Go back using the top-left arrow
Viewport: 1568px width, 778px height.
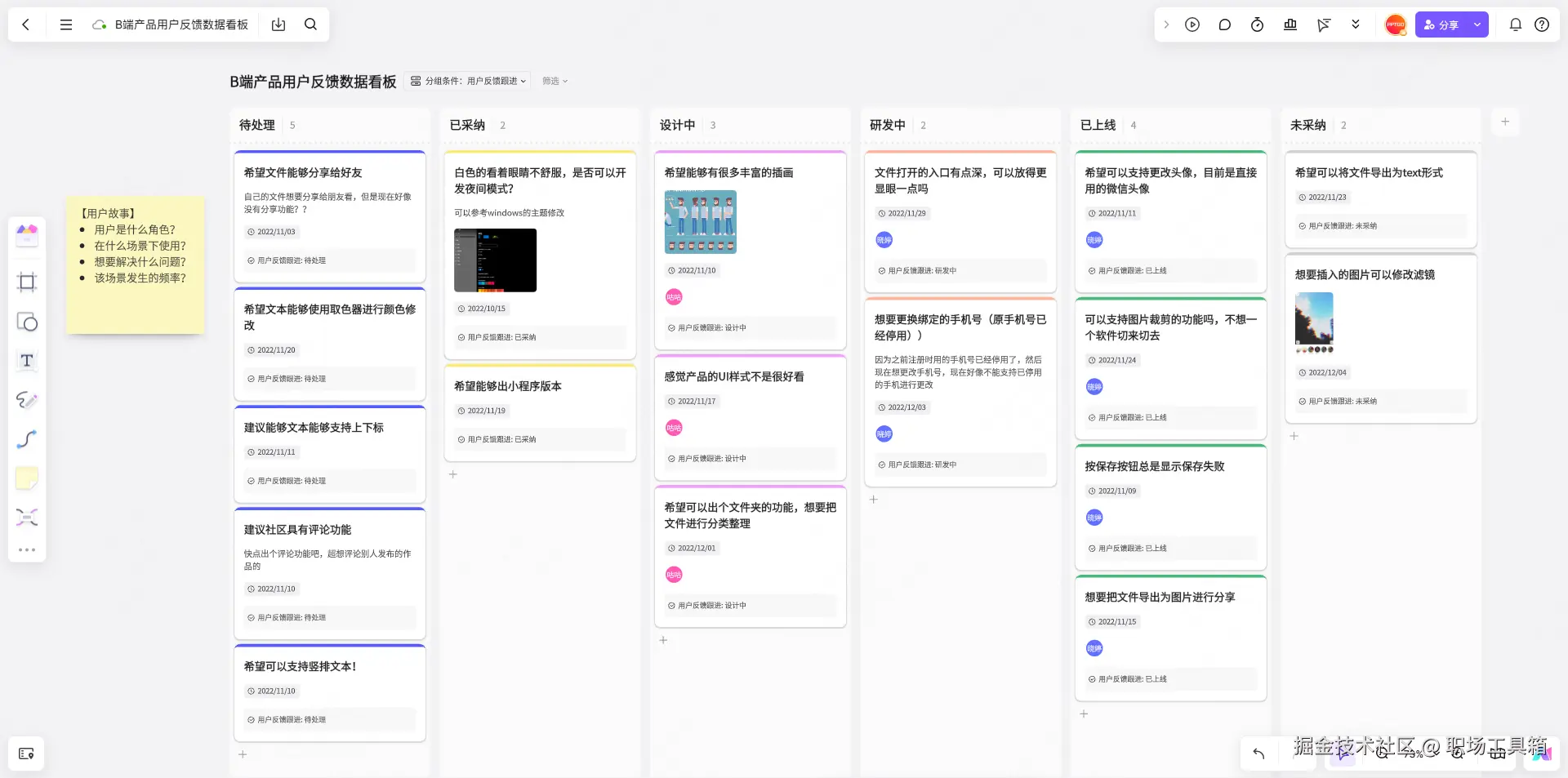click(26, 24)
